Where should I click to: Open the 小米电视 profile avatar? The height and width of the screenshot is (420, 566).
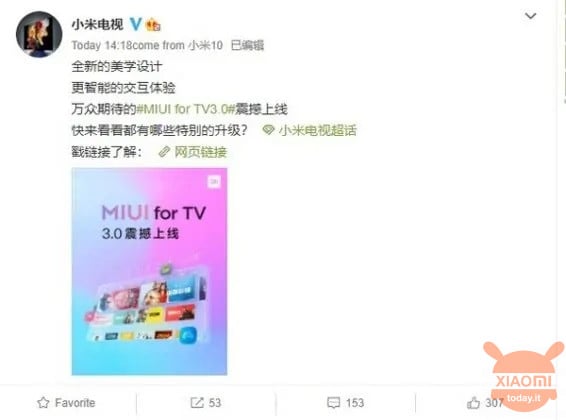coord(39,34)
